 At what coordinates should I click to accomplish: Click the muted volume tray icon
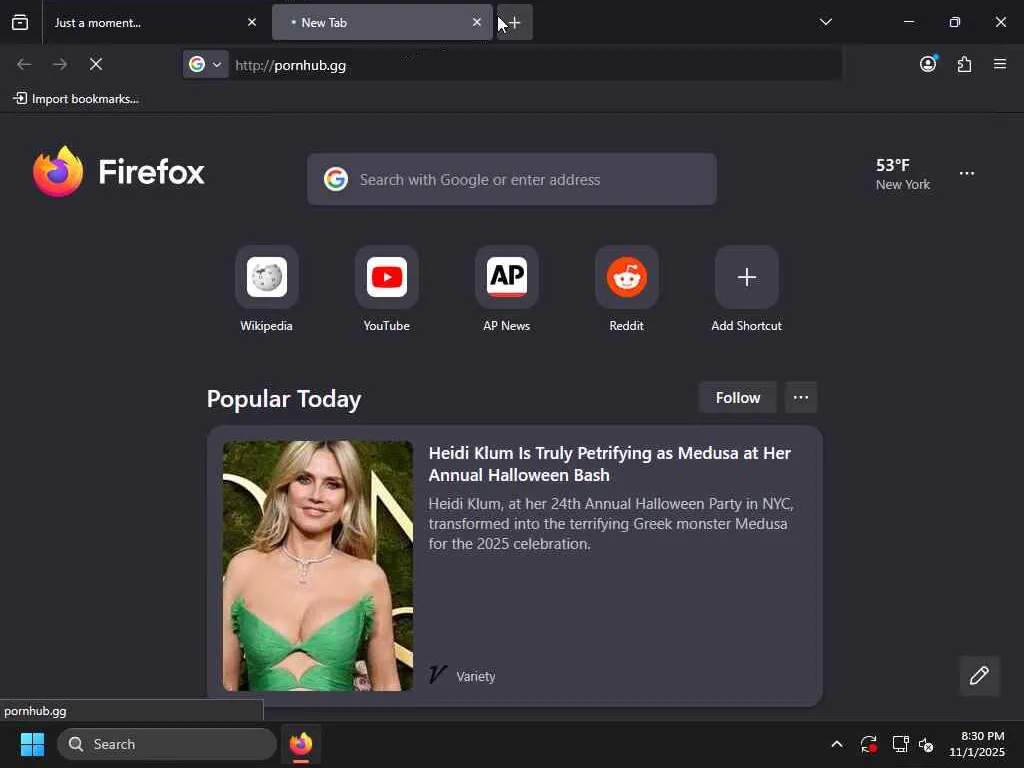926,744
